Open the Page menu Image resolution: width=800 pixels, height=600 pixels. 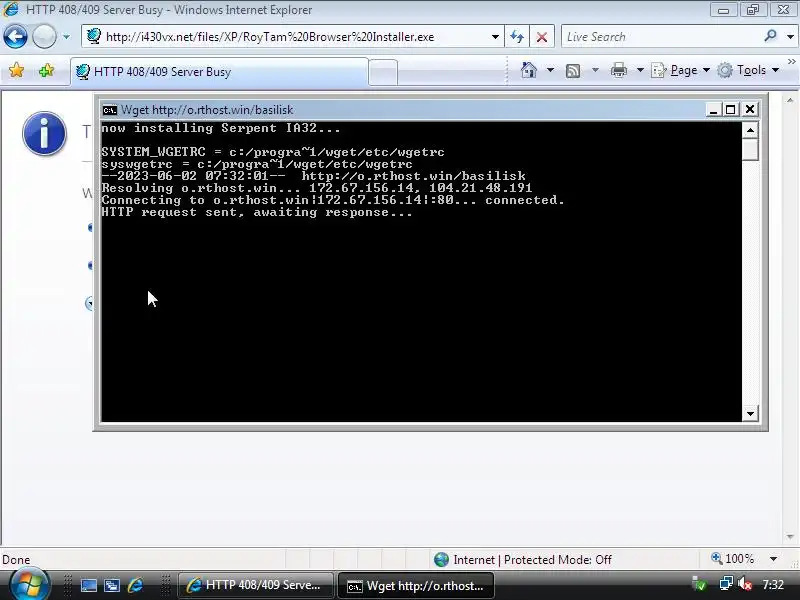point(681,70)
